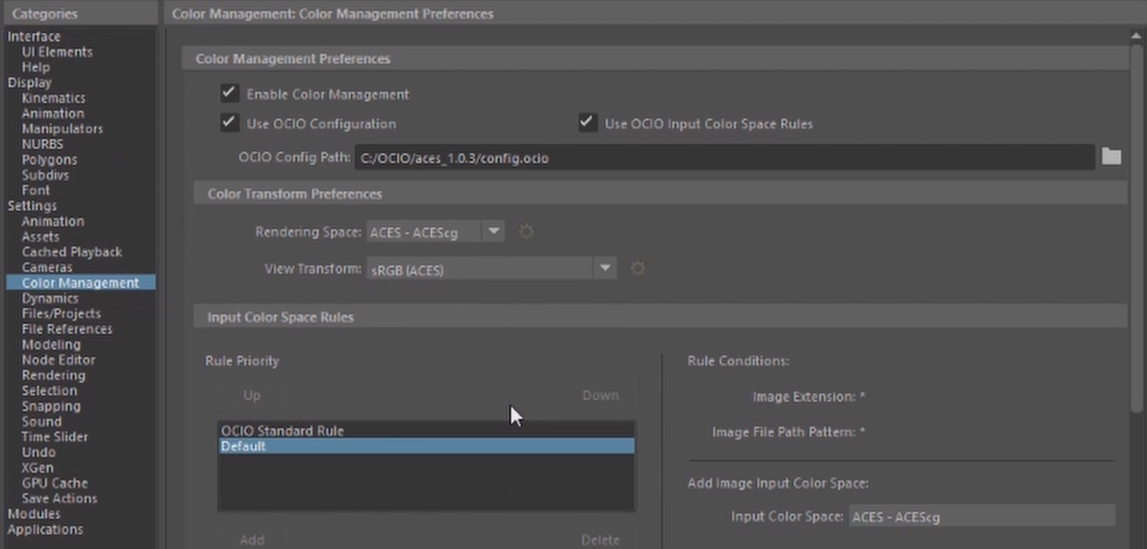
Task: Open Files/Projects category
Action: click(x=61, y=314)
